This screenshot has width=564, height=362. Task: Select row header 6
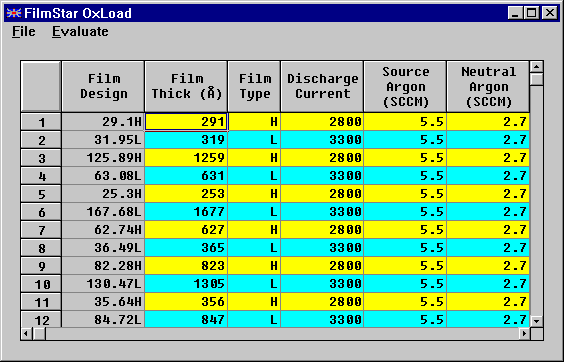pyautogui.click(x=41, y=212)
